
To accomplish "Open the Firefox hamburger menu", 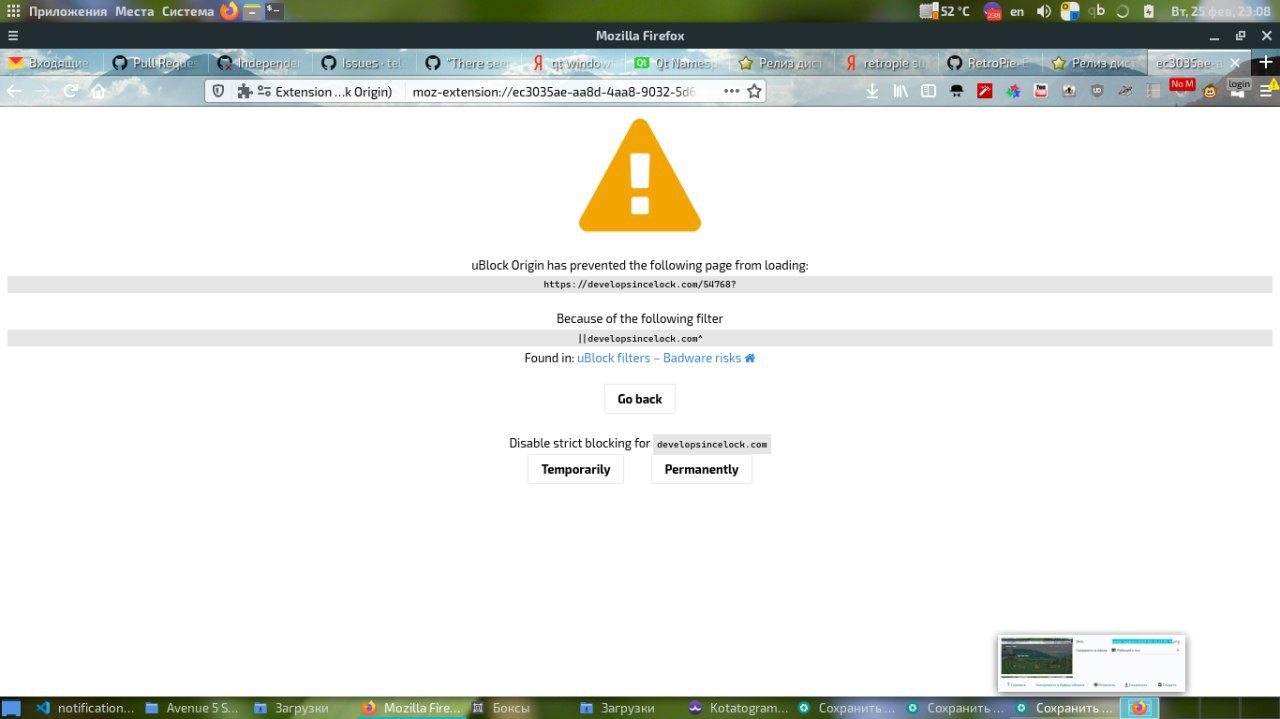I will tap(1266, 91).
